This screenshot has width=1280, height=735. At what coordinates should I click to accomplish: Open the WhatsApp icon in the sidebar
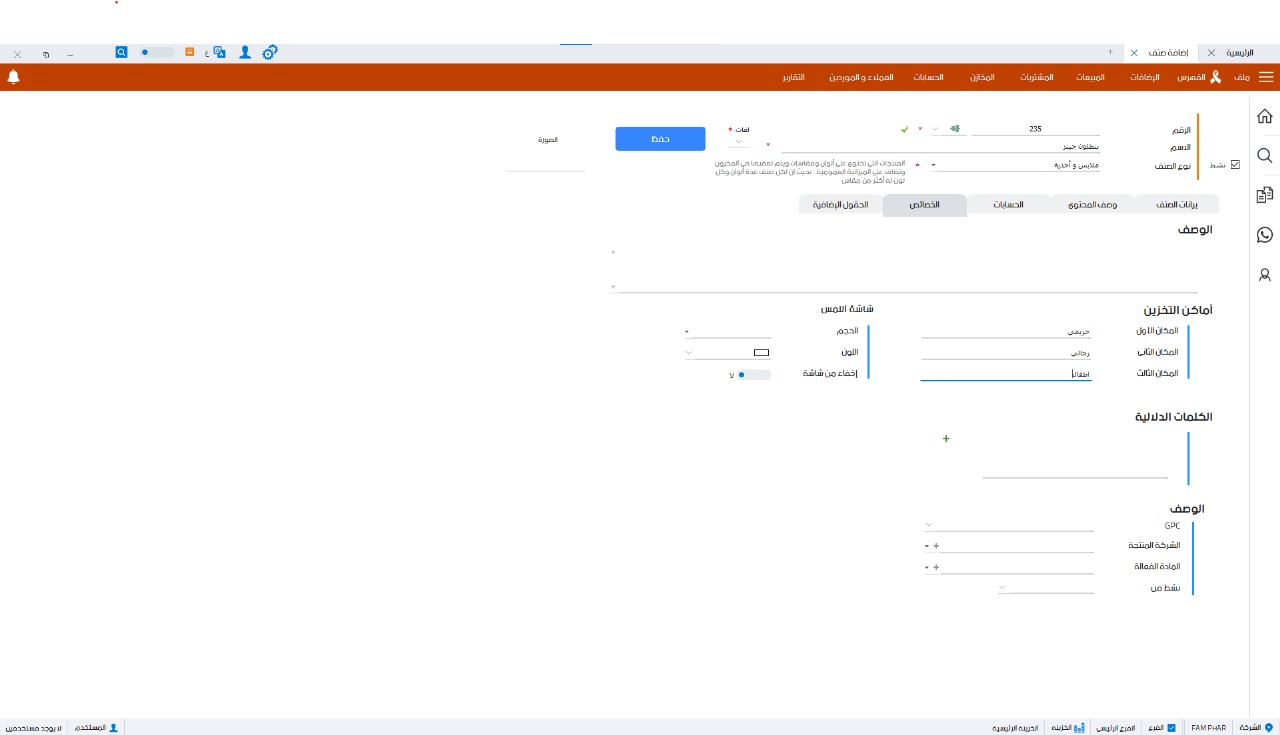point(1264,235)
